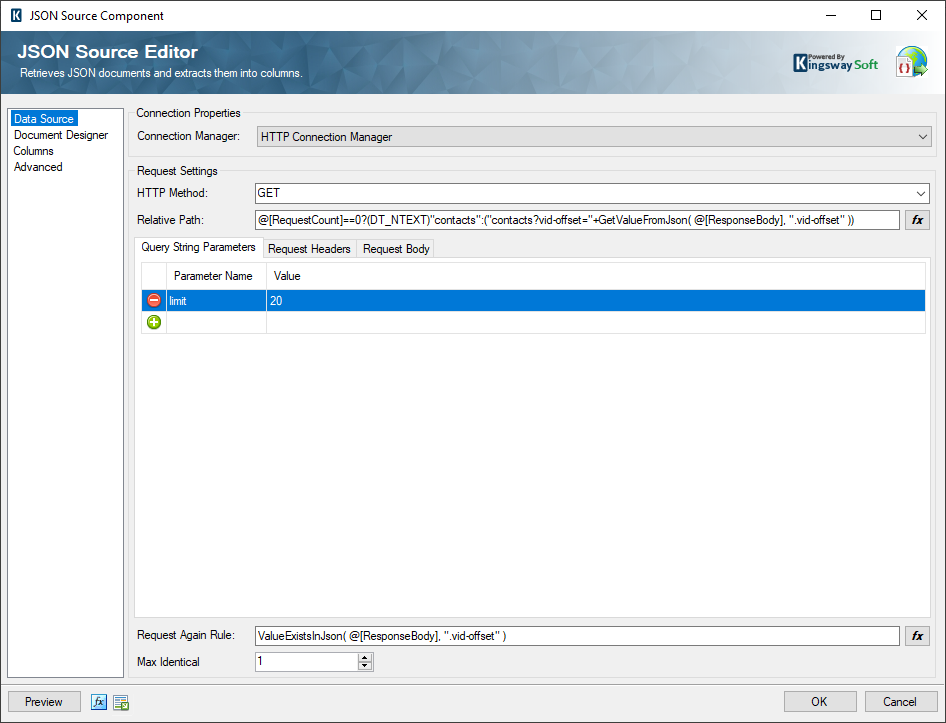
Task: Click the application icon in the title bar
Action: pos(14,15)
